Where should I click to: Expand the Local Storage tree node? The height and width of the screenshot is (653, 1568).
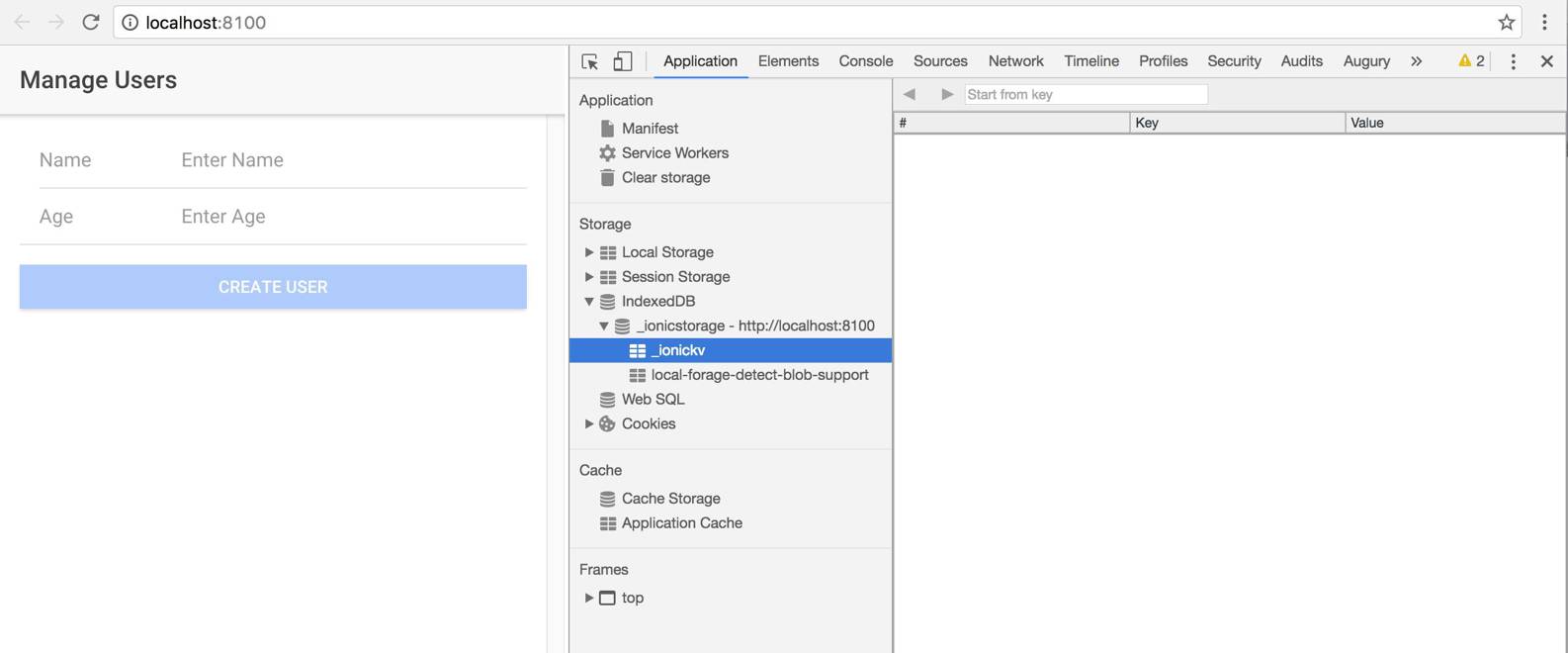click(x=589, y=252)
